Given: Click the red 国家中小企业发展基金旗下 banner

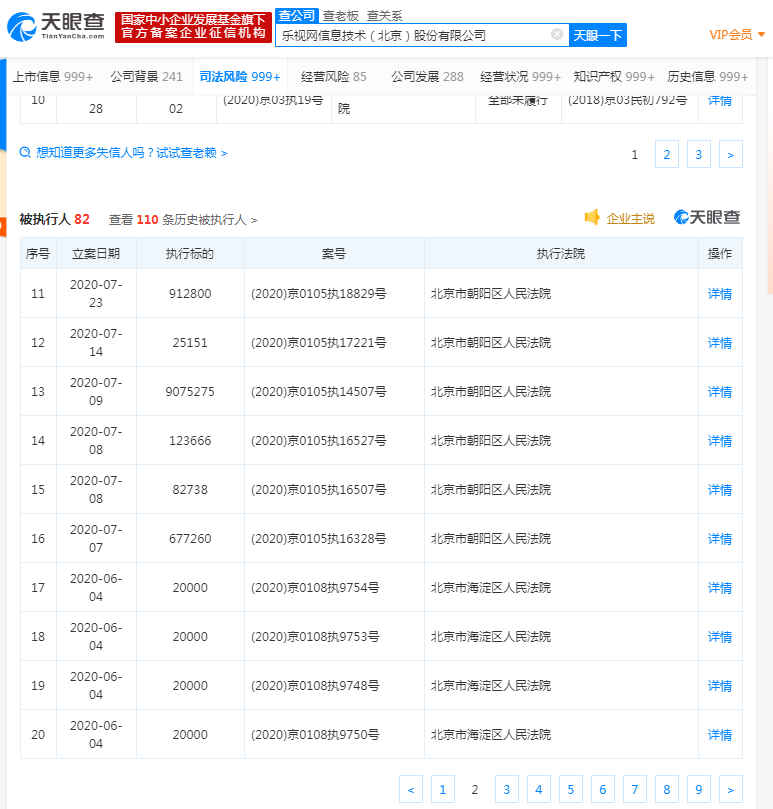Looking at the screenshot, I should tap(194, 27).
